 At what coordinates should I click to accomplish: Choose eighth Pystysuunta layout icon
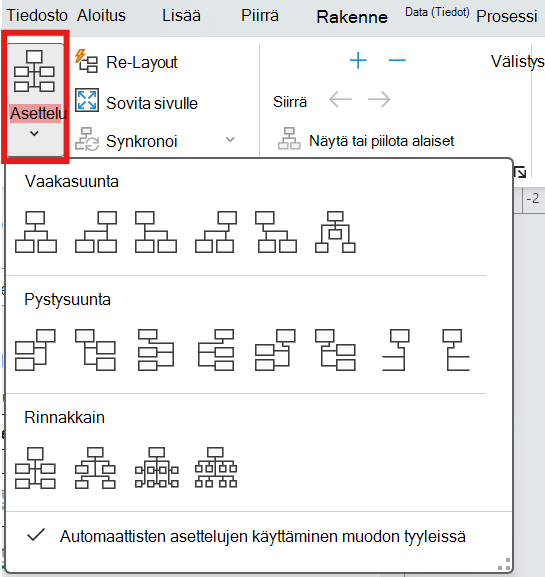click(456, 350)
